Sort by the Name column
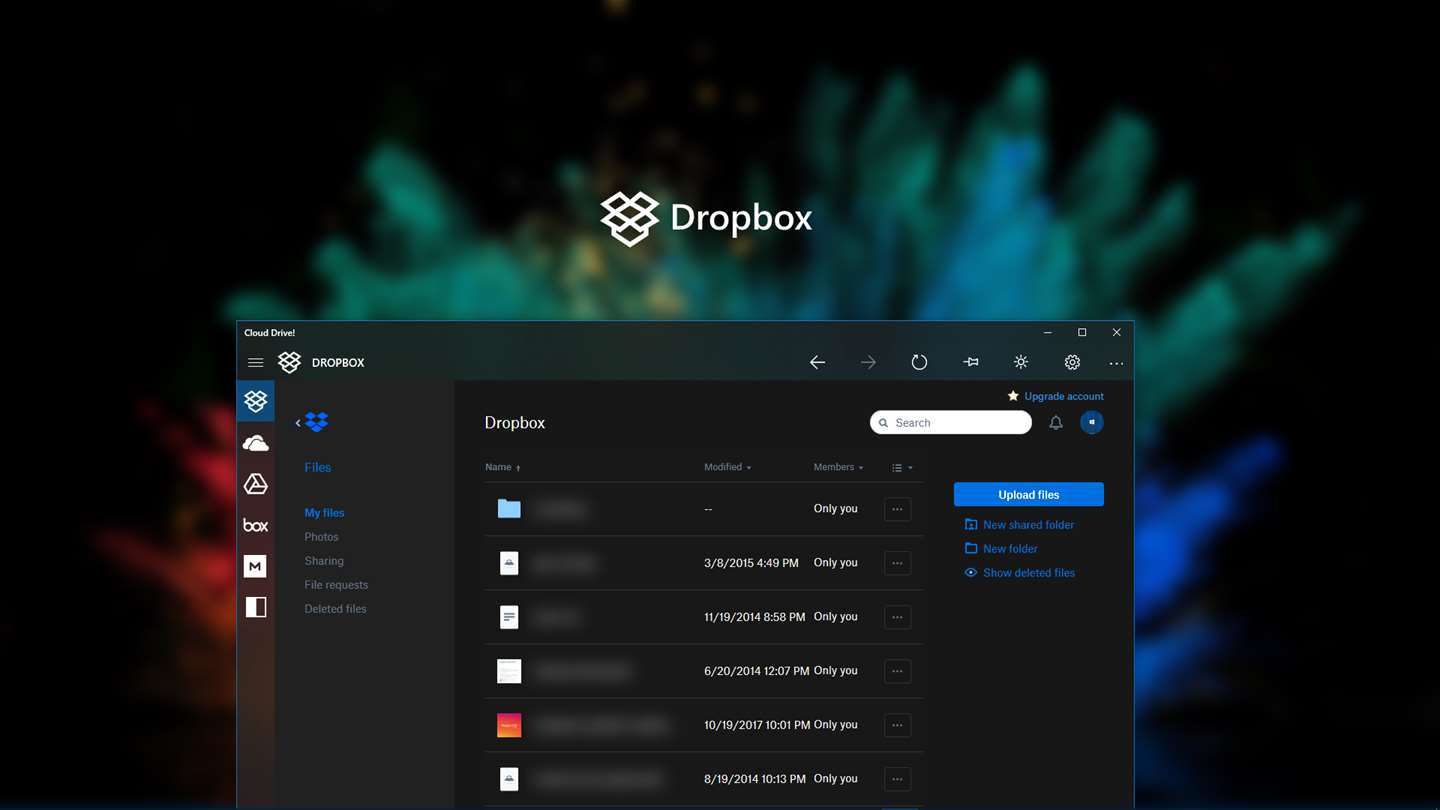The image size is (1440, 810). point(503,467)
